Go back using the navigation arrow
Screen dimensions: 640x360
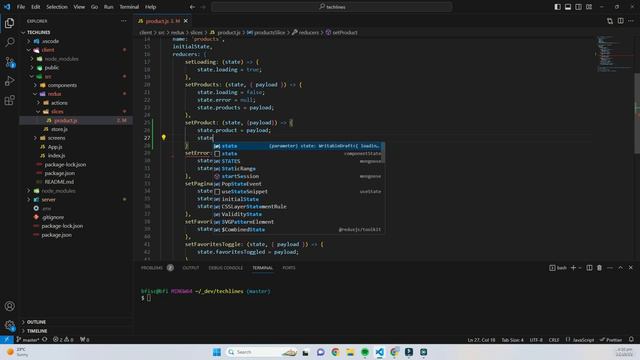[192, 7]
